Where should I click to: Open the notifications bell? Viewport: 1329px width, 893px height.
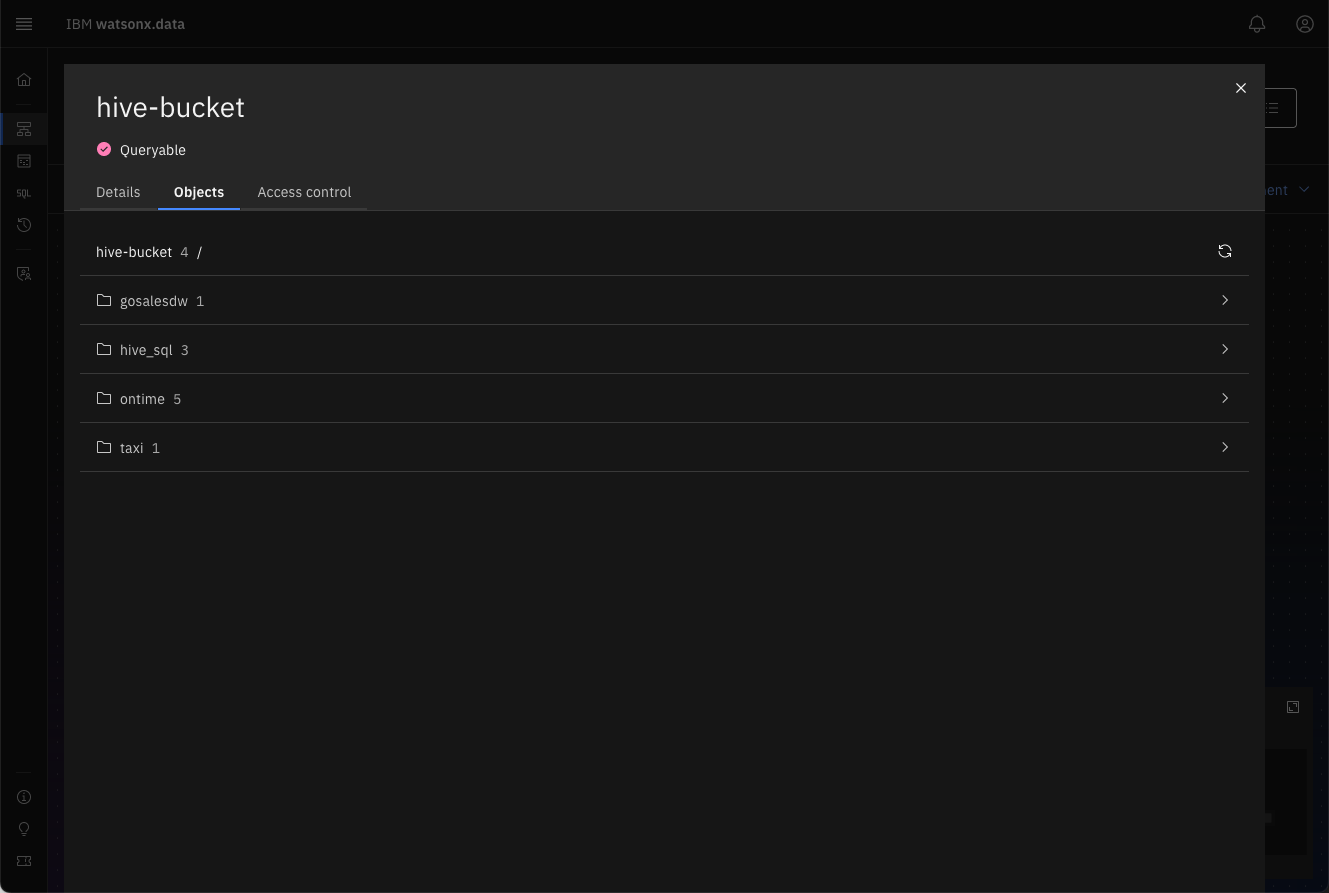1257,24
